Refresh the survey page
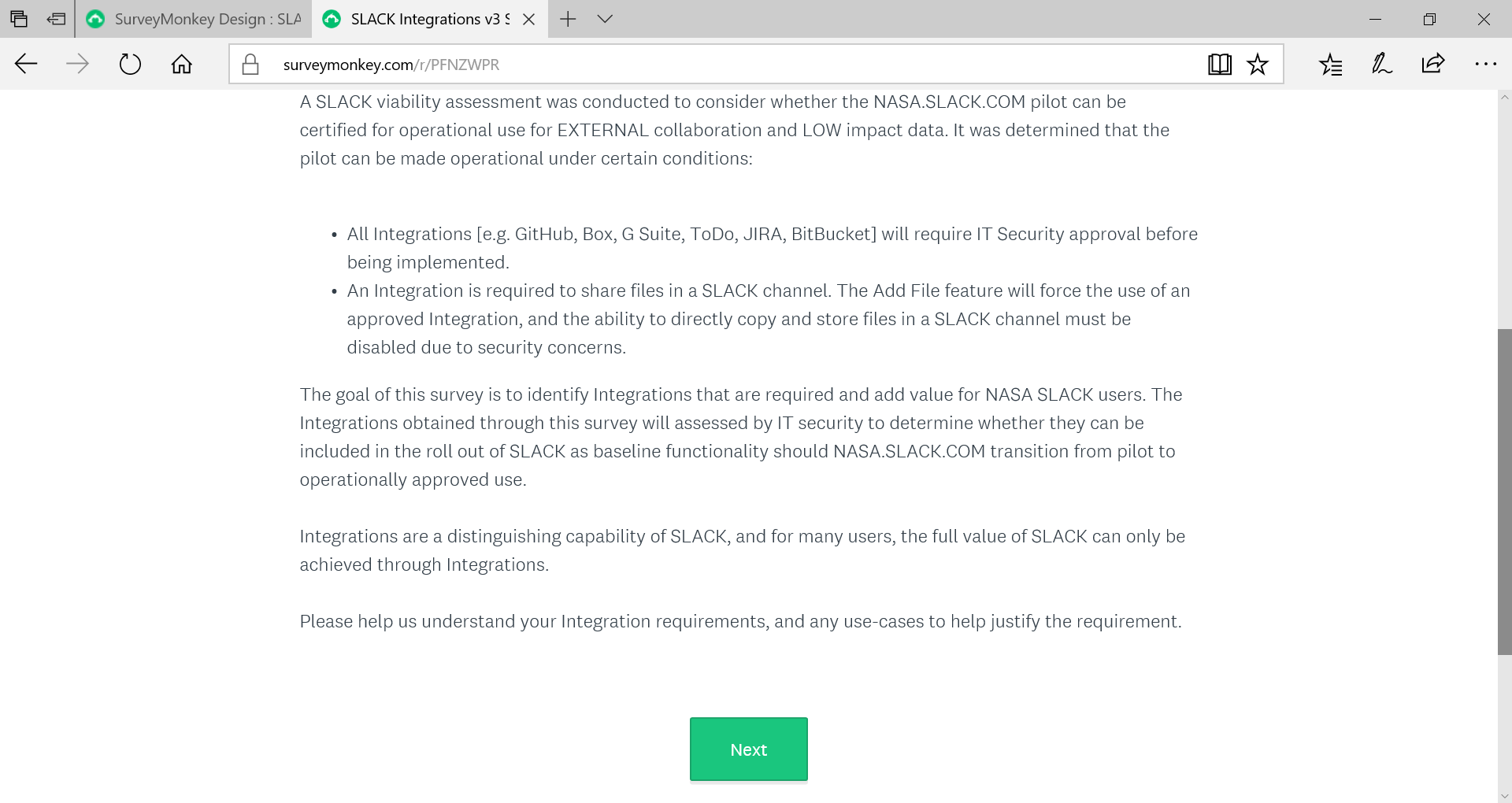Screen dimensions: 1512x803 click(x=130, y=65)
